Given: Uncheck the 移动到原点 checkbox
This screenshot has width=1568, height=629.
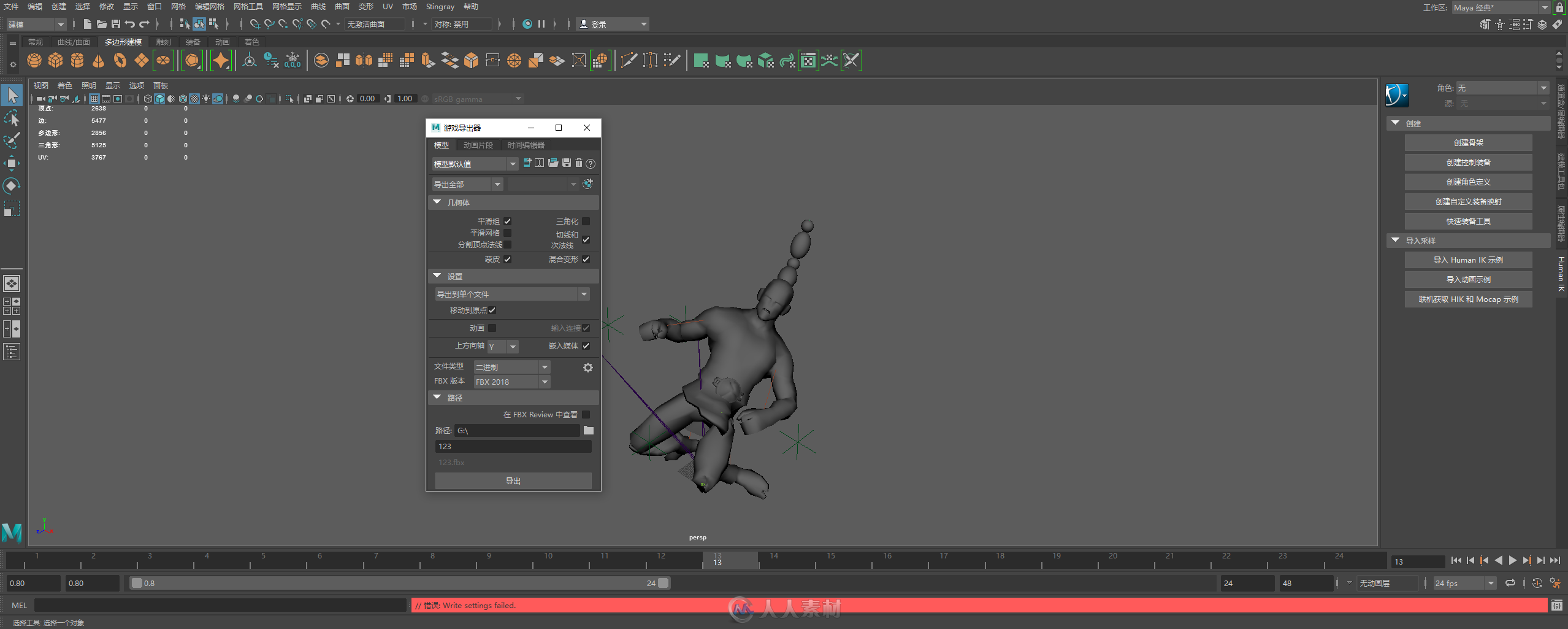Looking at the screenshot, I should (x=492, y=310).
